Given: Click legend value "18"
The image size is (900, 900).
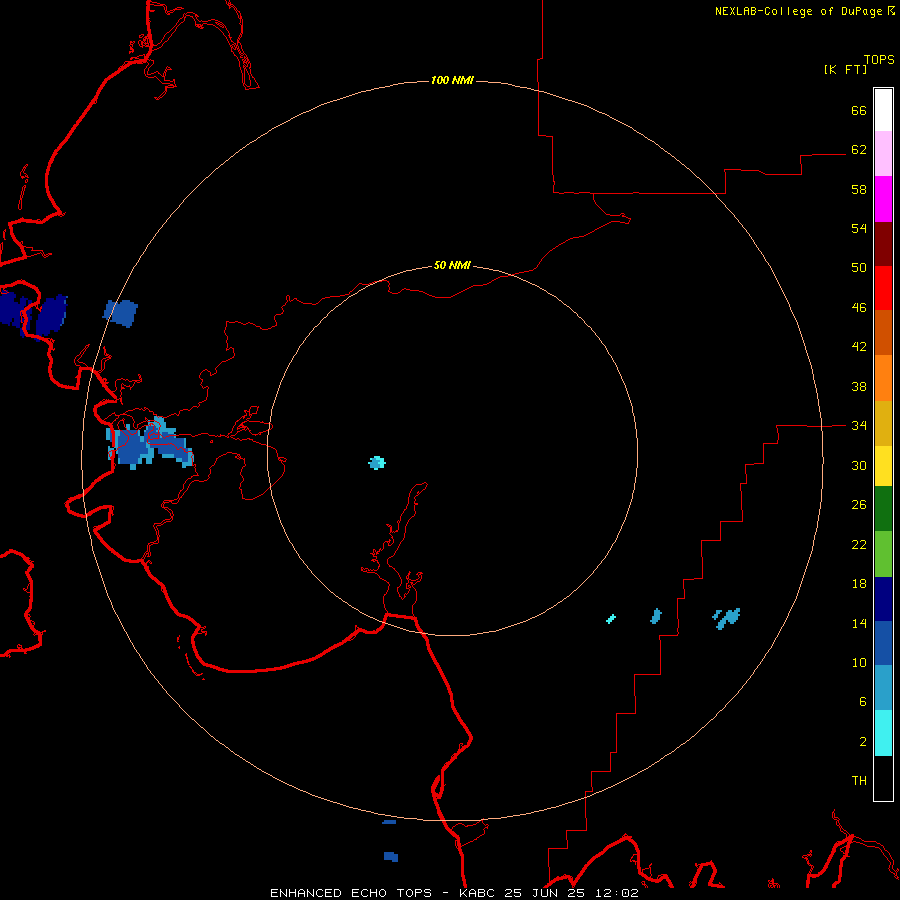Looking at the screenshot, I should pos(859,584).
